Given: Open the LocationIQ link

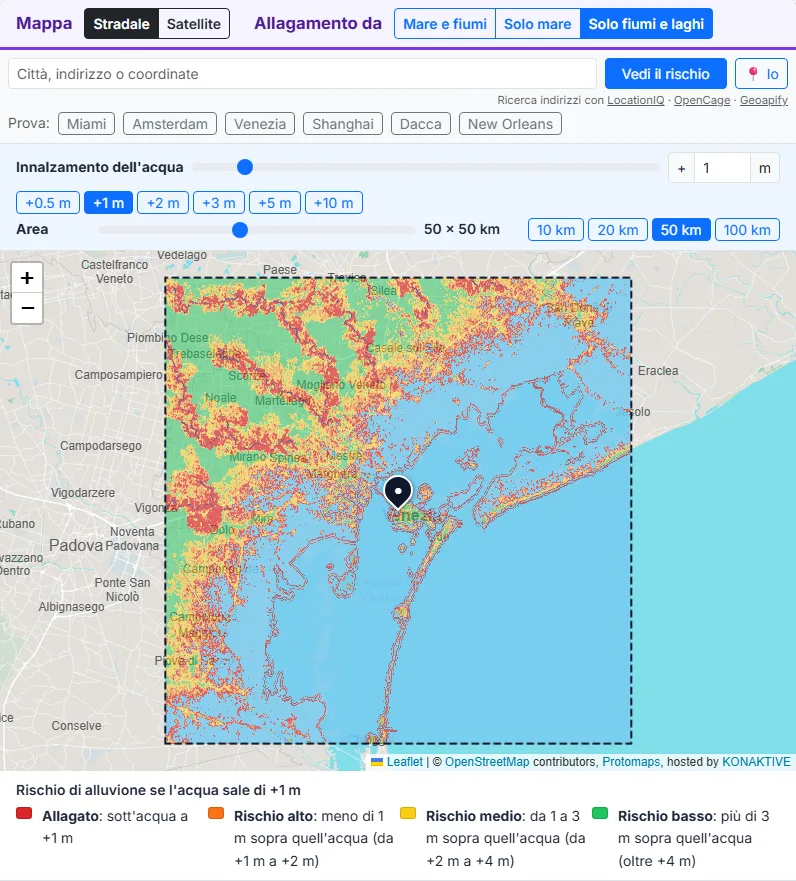Looking at the screenshot, I should (635, 100).
